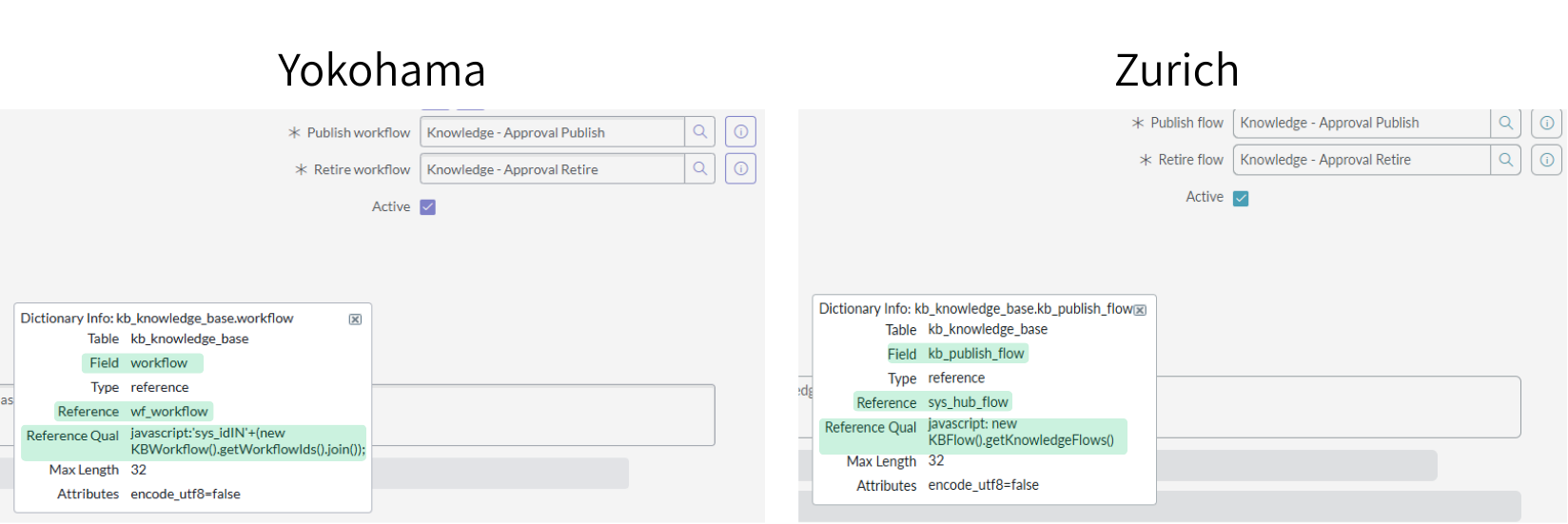Viewport: 1568px width, 524px height.
Task: Open lookup for Publish workflow in Yokohama
Action: (700, 132)
